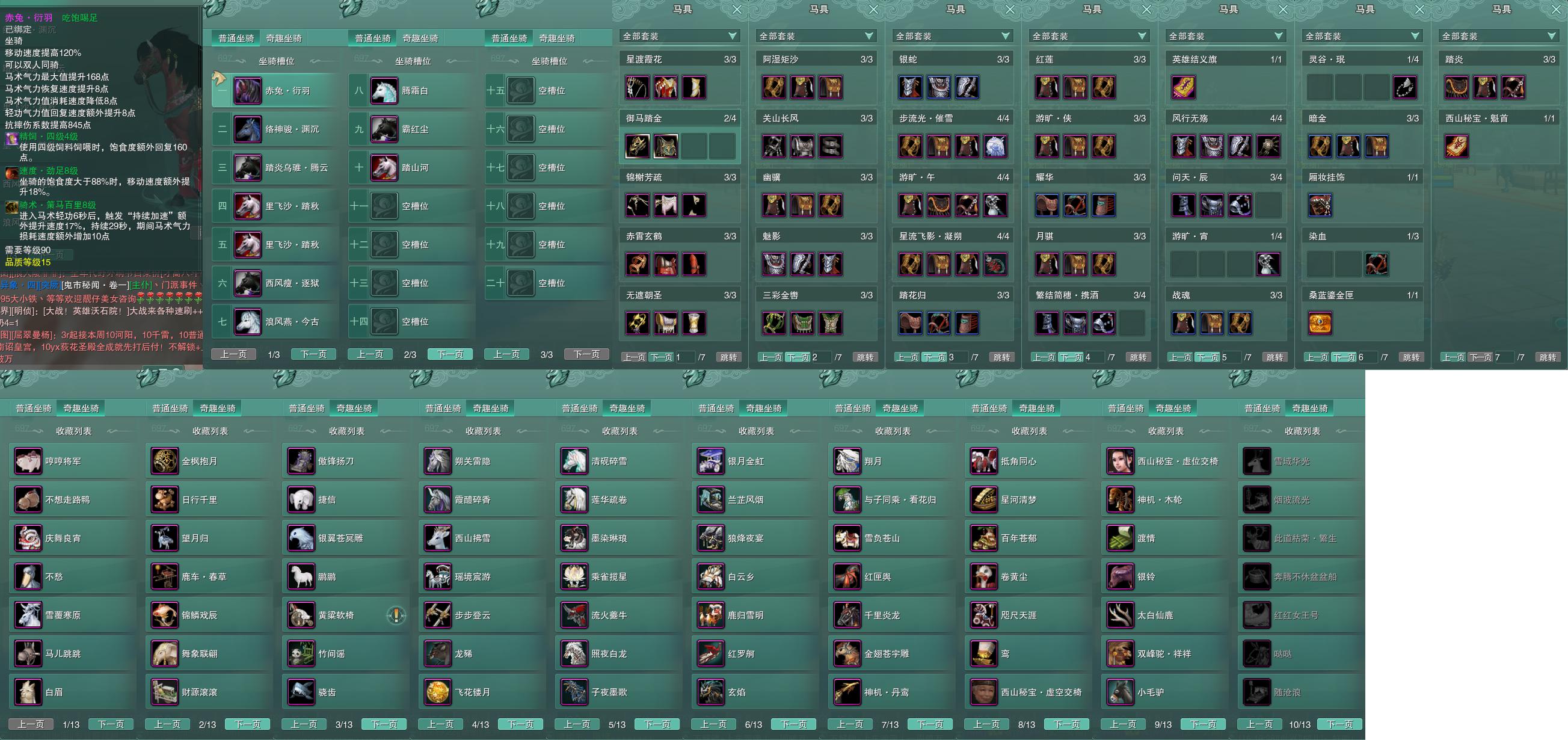Select the single owned 灵谷·珉 gear icon
Screen dimensions: 1568x740
(x=1405, y=88)
